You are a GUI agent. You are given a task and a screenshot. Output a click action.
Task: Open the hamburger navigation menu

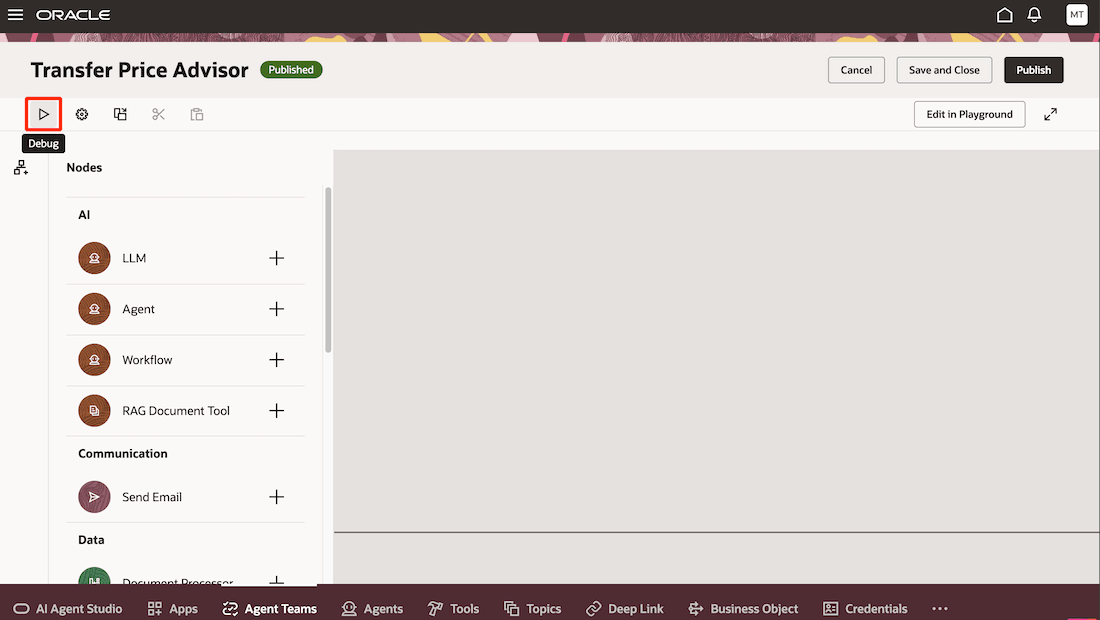pos(15,15)
